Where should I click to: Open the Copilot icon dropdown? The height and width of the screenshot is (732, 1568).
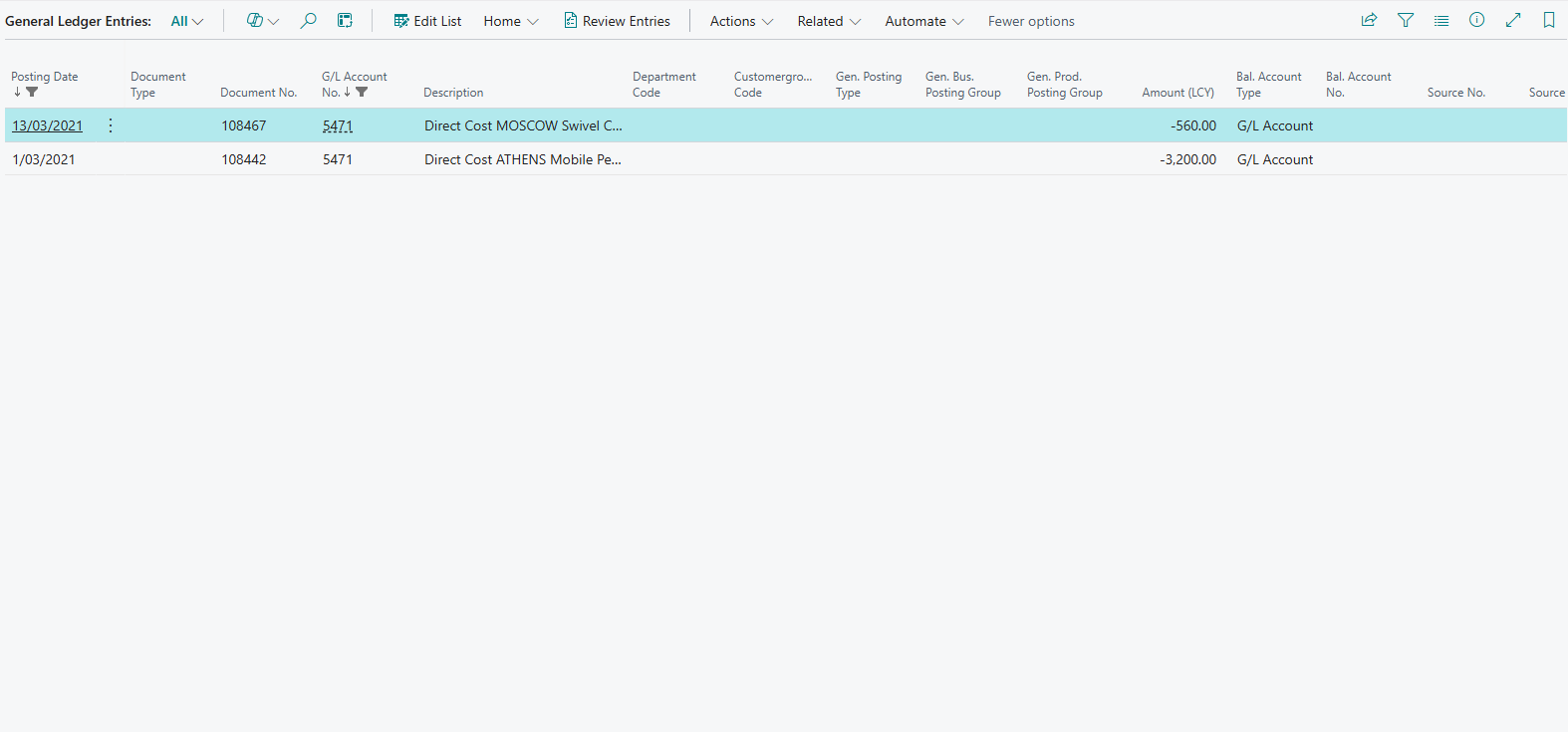tap(262, 21)
